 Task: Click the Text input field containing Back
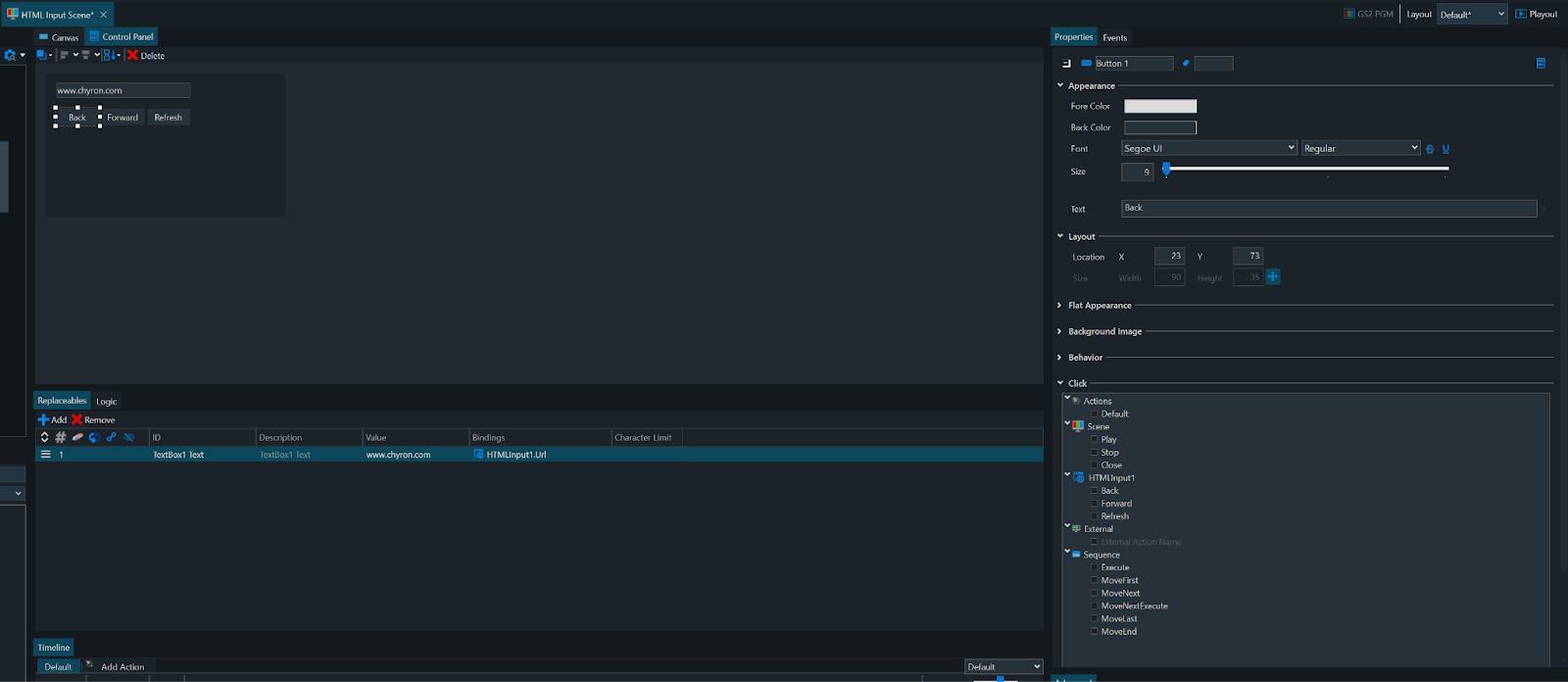(x=1328, y=209)
